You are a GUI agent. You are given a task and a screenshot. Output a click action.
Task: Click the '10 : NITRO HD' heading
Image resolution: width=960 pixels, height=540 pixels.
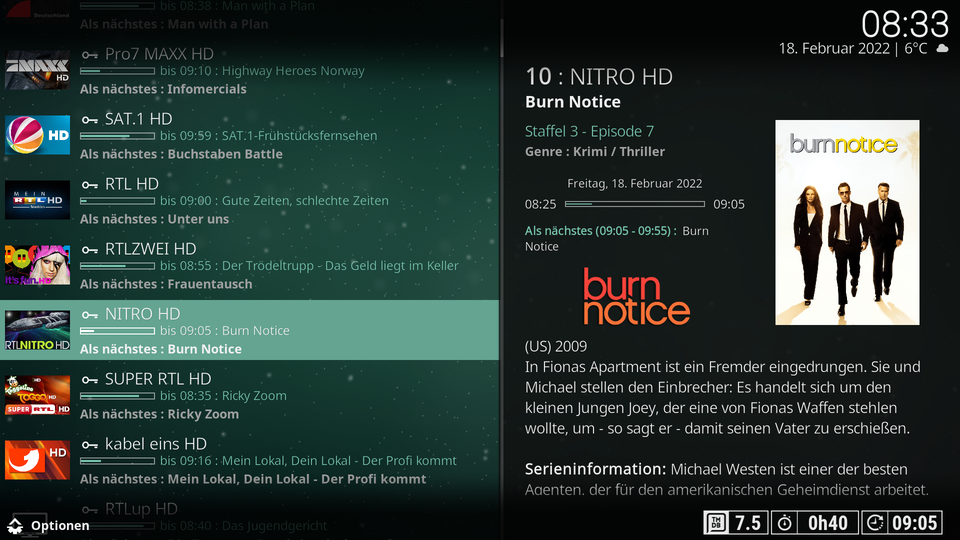(599, 77)
